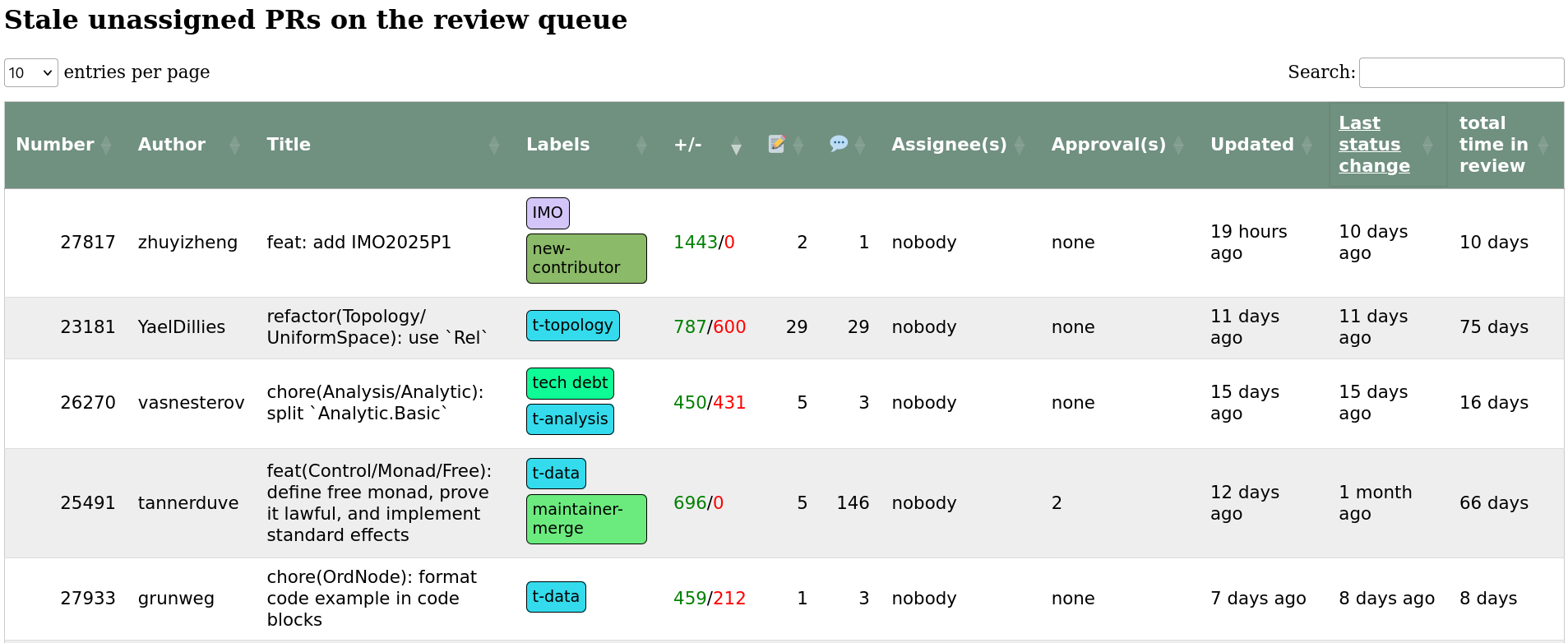Click the sort arrows beside the Updated header
Screen dimensions: 1568x643
point(1307,146)
